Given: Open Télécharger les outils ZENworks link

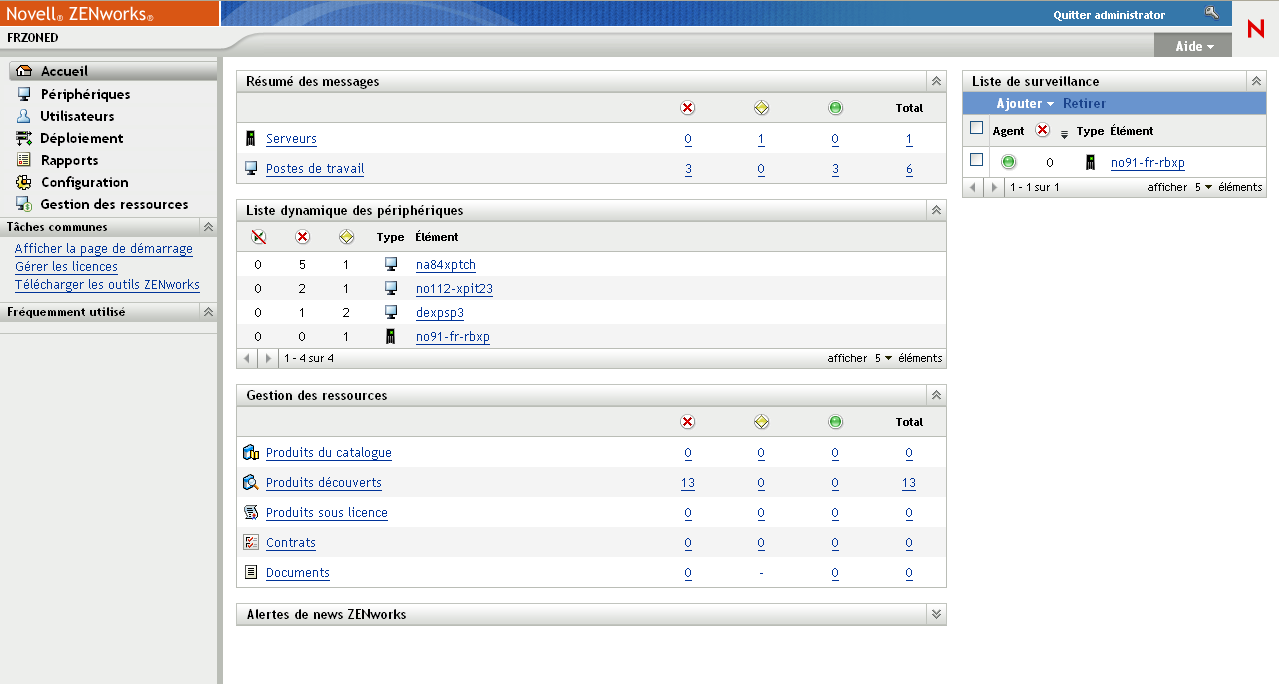Looking at the screenshot, I should coord(107,285).
